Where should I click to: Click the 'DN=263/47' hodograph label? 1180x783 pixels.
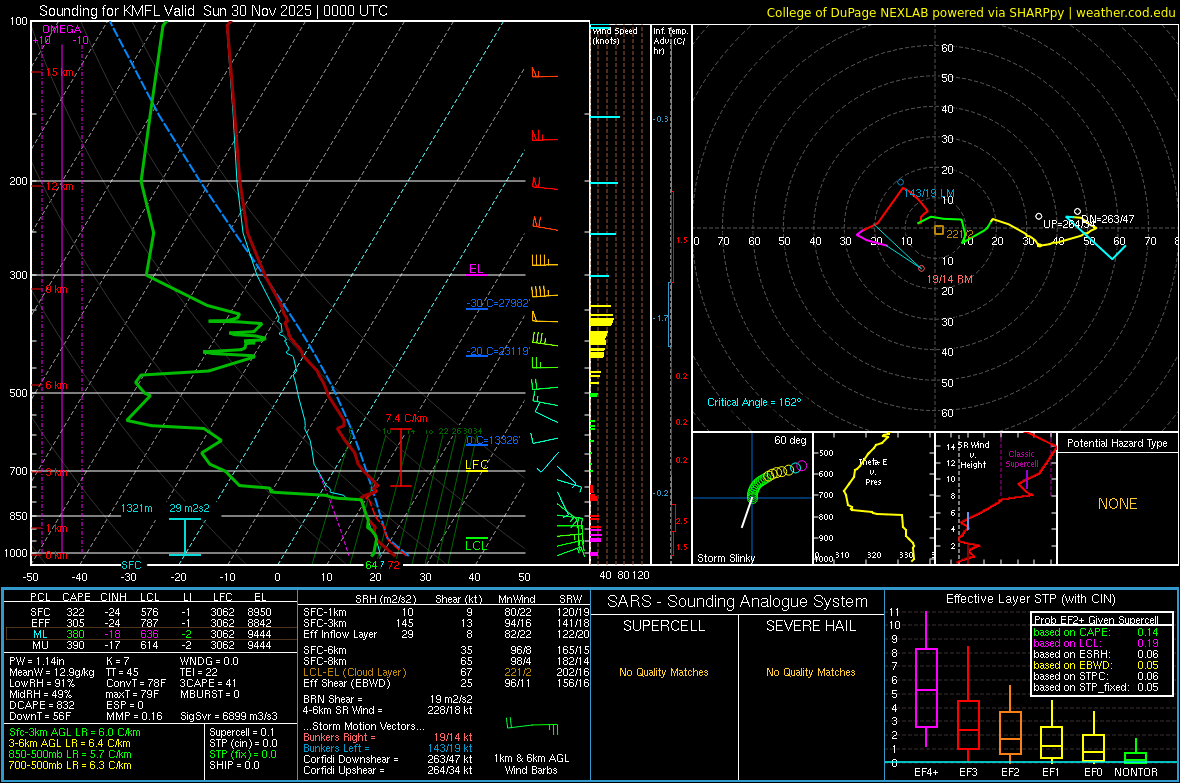(1108, 219)
